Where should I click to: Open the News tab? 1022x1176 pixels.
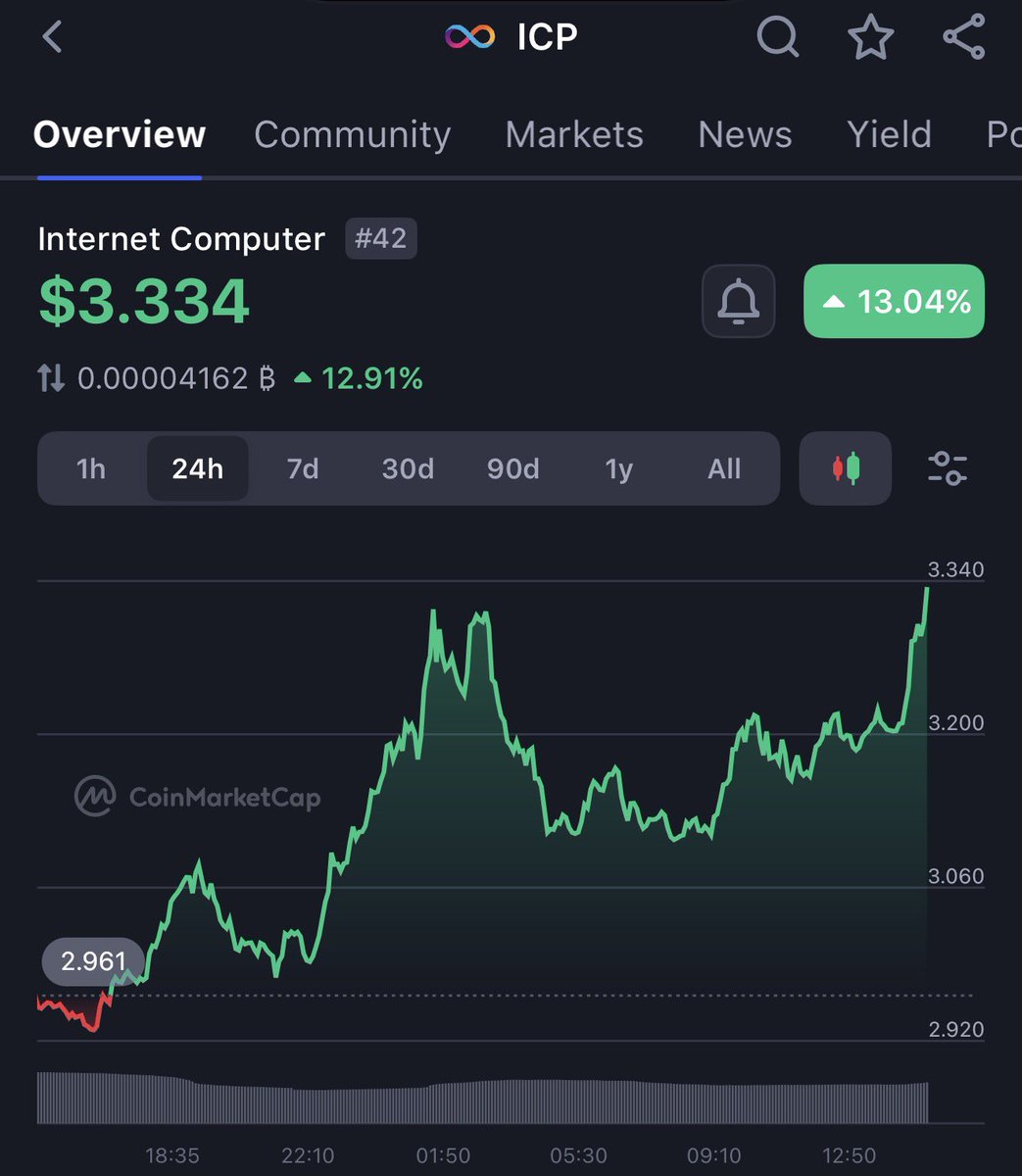(745, 134)
